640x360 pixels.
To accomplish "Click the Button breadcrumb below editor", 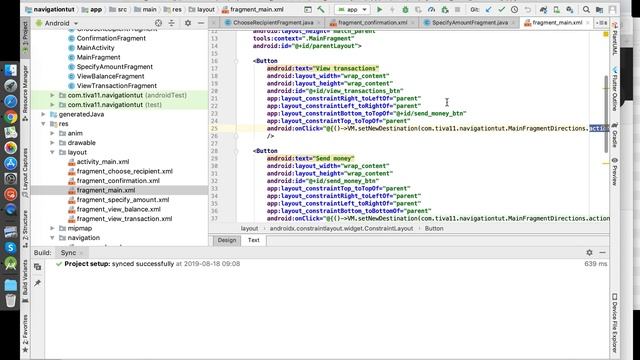I will (x=434, y=228).
